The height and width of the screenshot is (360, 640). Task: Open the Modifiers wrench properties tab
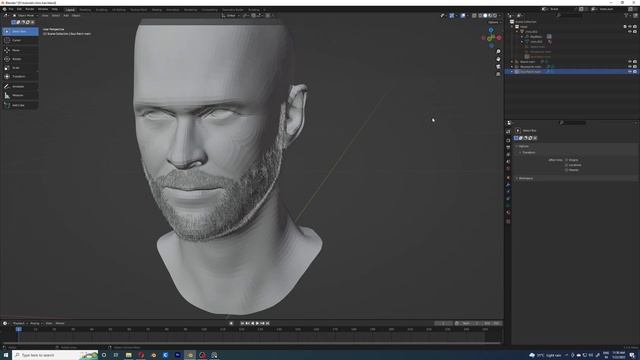(x=508, y=184)
